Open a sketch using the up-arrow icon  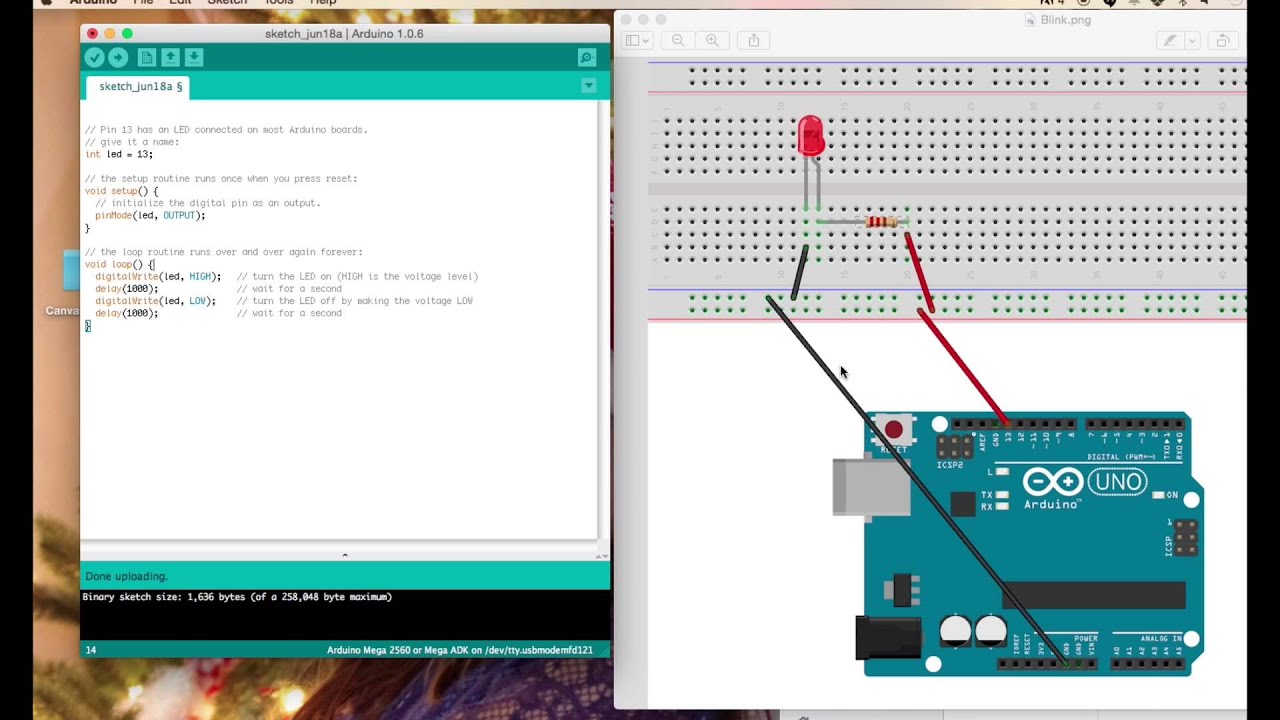coord(170,58)
